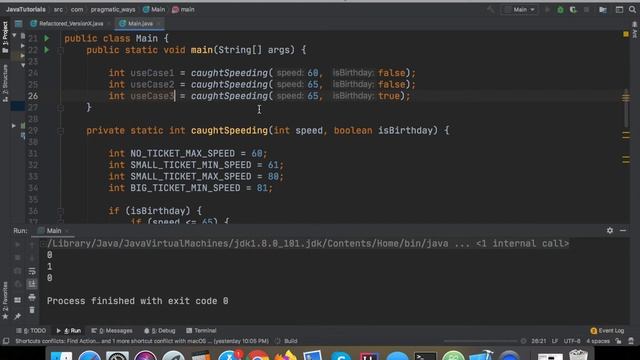Click the JavaTutorials breadcrumb
This screenshot has width=640, height=360.
pos(26,9)
